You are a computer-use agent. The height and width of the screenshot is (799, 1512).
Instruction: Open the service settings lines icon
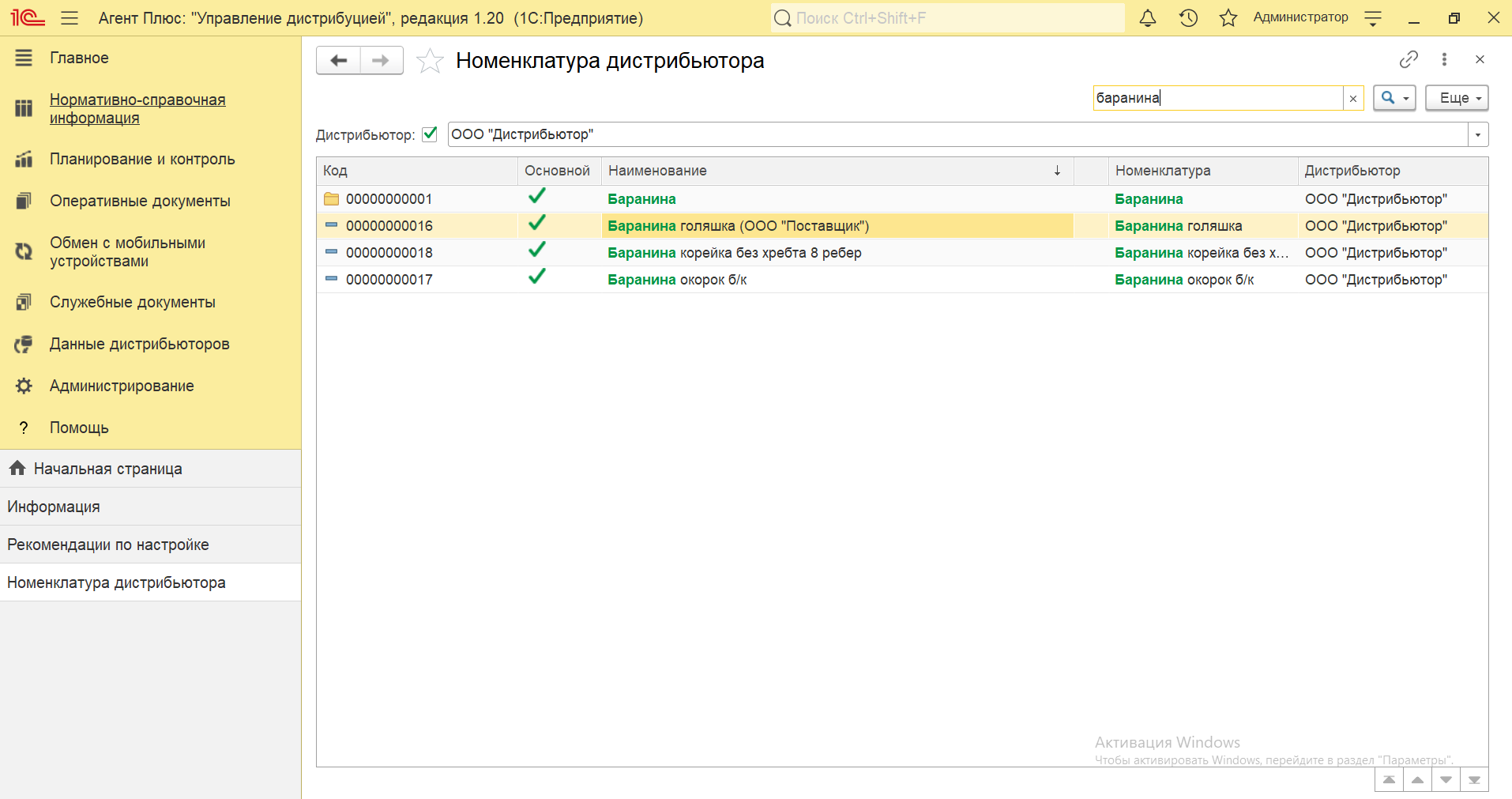1373,18
